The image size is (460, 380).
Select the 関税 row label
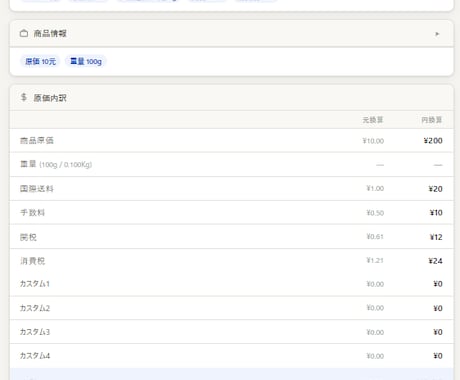pyautogui.click(x=28, y=237)
